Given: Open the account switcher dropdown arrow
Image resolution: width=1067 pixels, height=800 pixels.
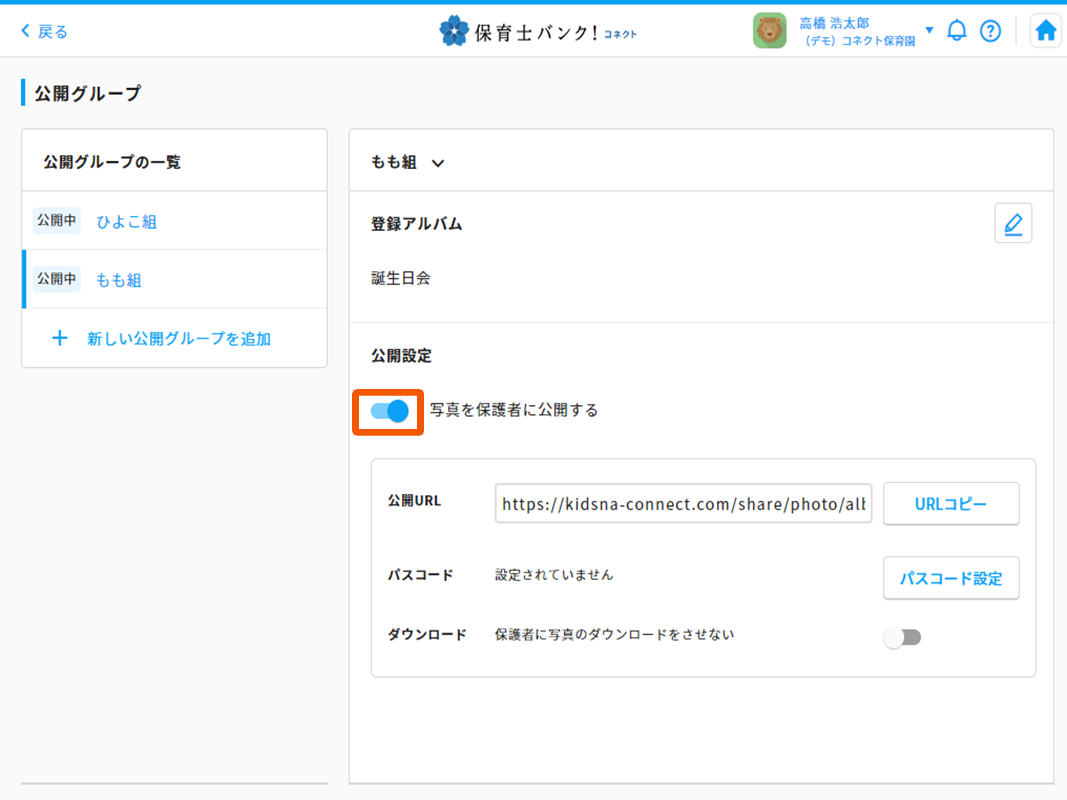Looking at the screenshot, I should point(930,30).
